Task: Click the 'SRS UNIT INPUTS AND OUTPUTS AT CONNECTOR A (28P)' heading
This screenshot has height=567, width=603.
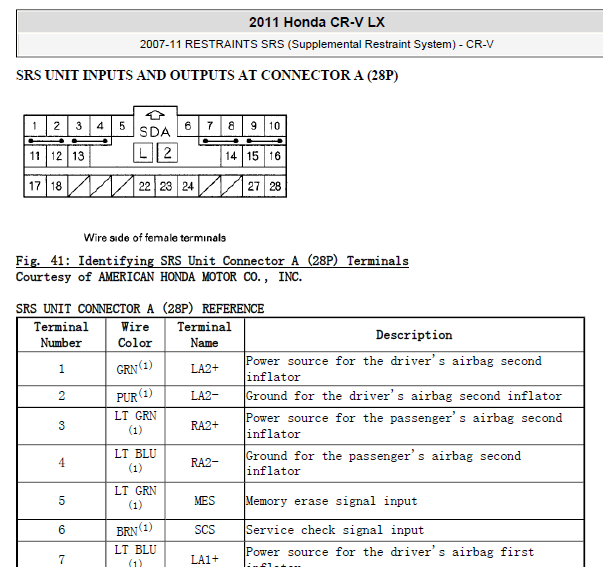Action: (207, 75)
